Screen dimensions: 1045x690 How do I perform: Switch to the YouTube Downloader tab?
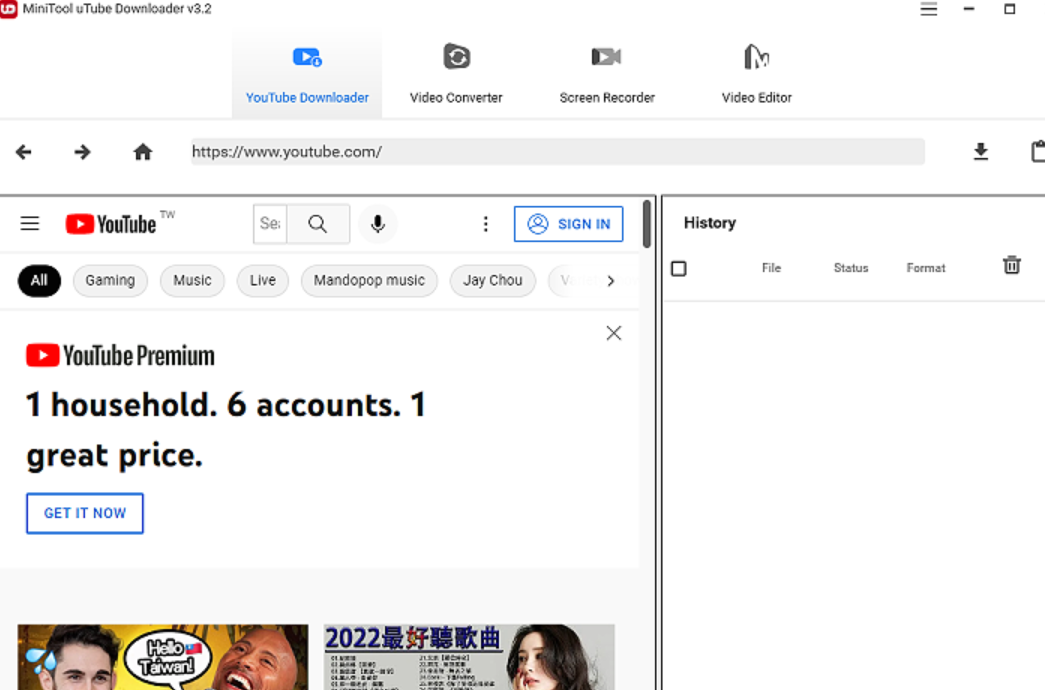point(307,75)
